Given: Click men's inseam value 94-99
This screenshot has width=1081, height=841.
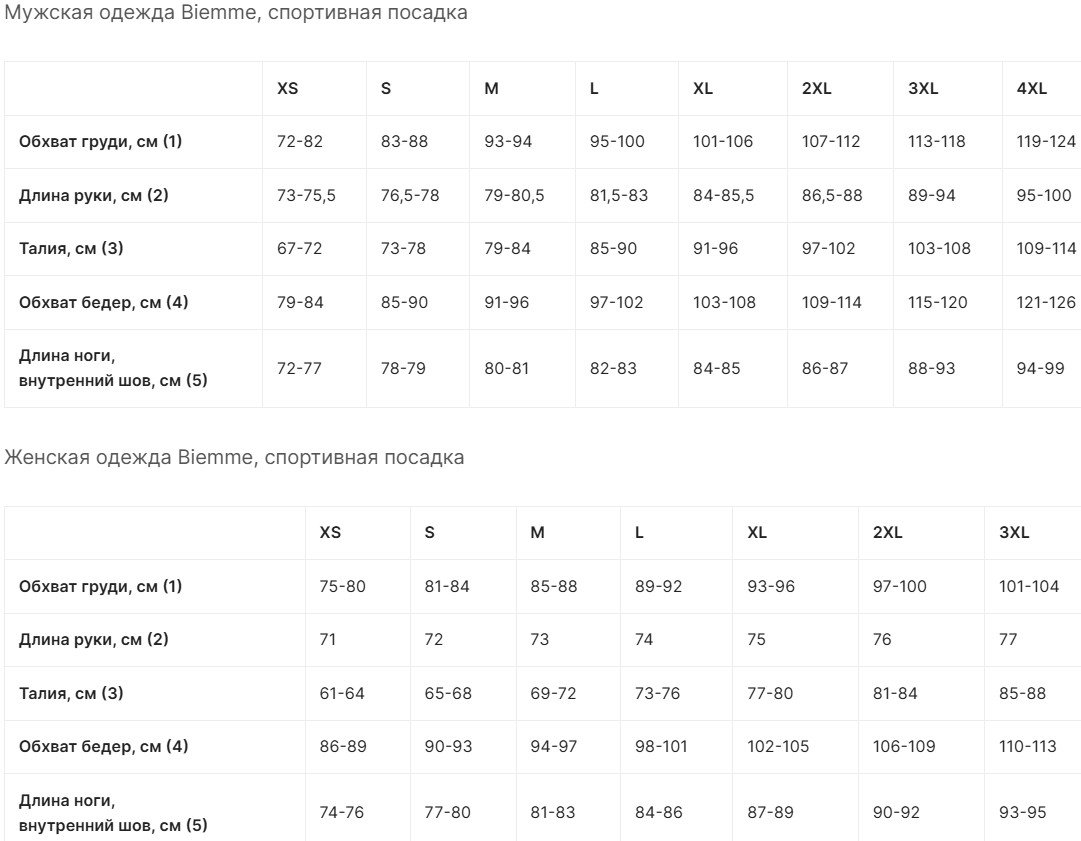Looking at the screenshot, I should point(1040,368).
